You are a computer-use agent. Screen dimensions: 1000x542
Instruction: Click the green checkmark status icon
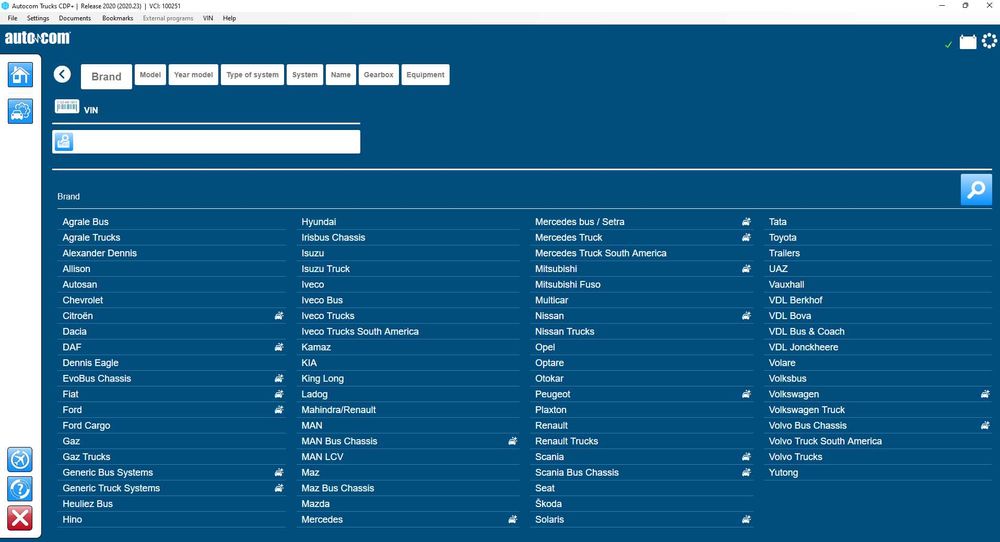(x=948, y=44)
